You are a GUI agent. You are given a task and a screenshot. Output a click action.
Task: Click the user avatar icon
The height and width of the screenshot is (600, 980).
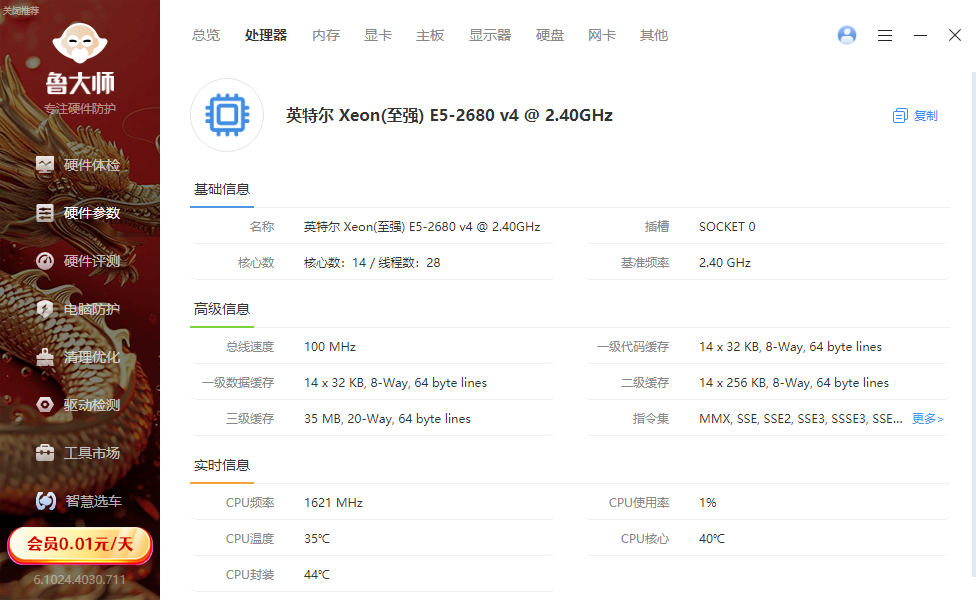pos(846,35)
